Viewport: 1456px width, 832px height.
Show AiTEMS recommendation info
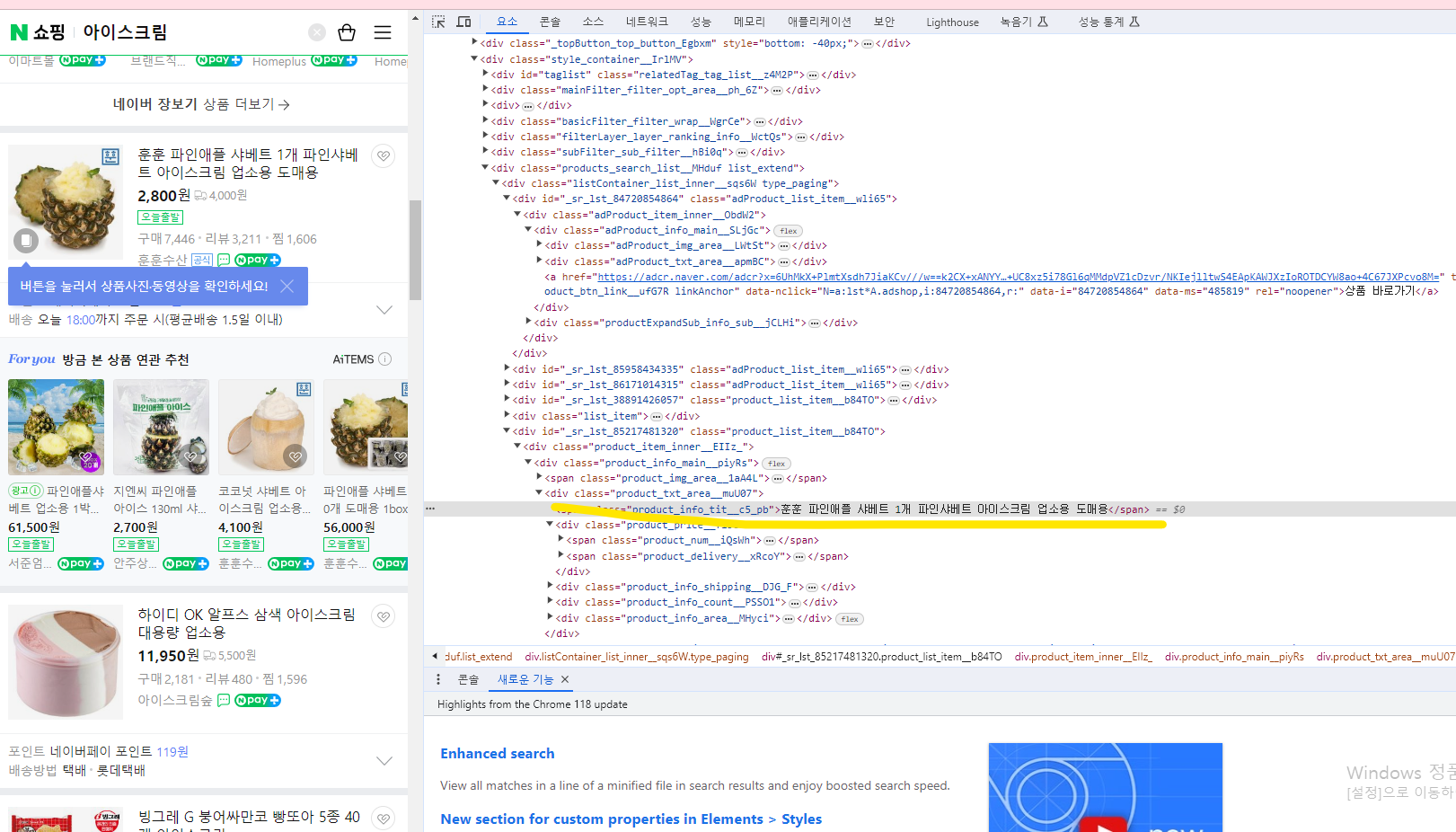click(385, 359)
